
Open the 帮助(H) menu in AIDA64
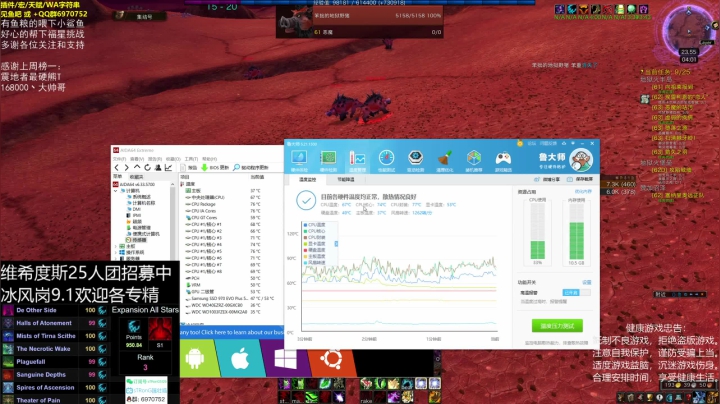[209, 159]
